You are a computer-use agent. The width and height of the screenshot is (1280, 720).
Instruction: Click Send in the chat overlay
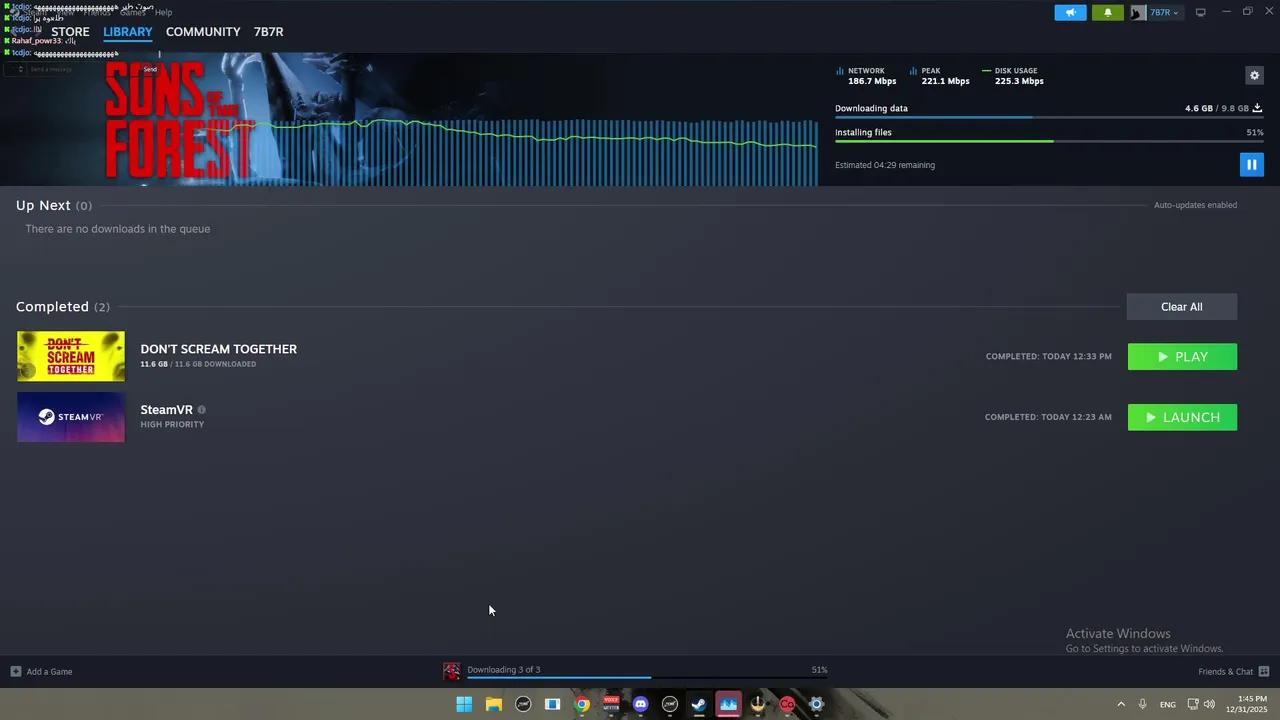[x=150, y=69]
